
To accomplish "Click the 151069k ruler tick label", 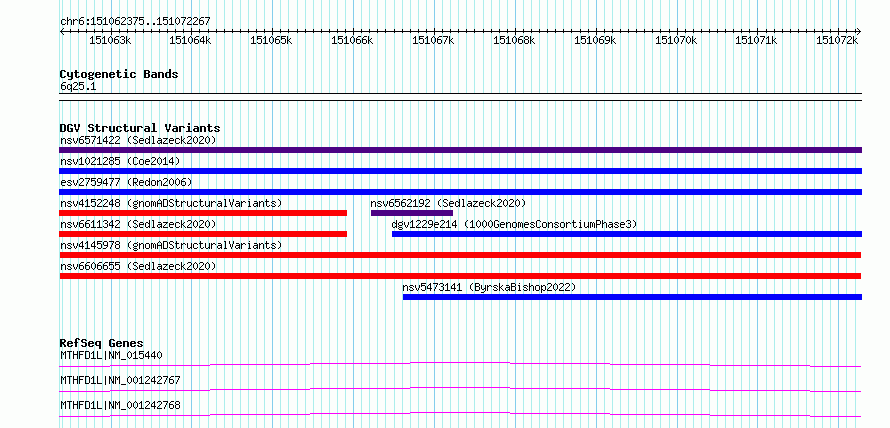I will (x=595, y=40).
